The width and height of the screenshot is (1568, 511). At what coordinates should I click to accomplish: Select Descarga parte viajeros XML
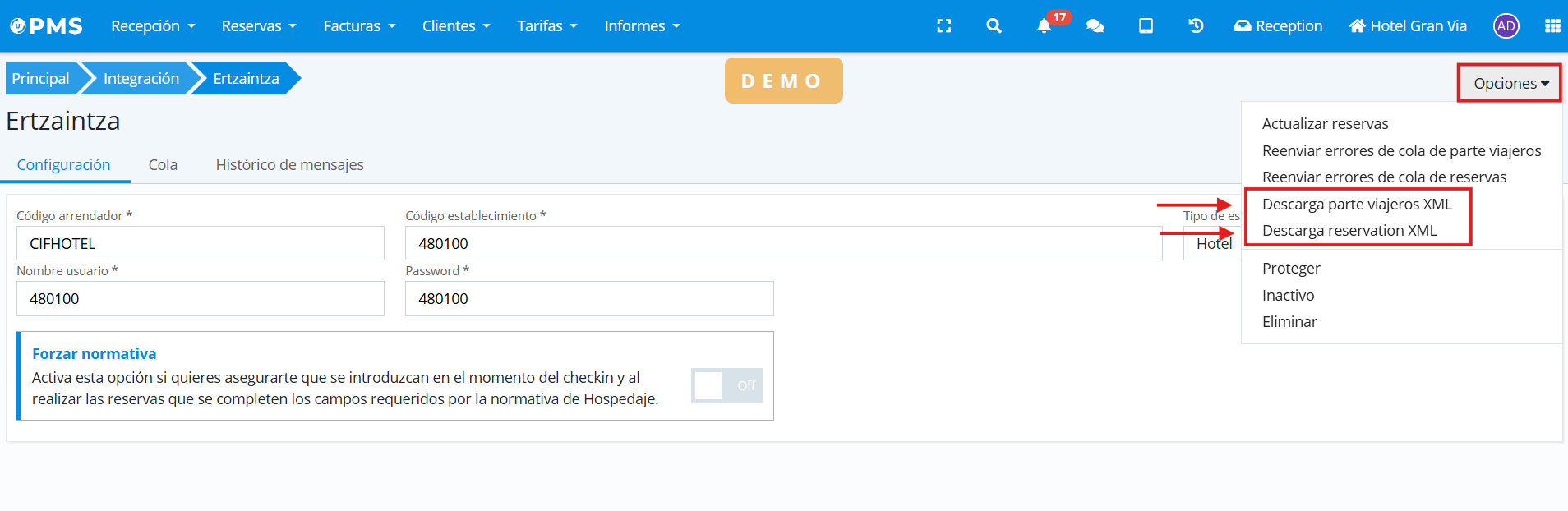click(x=1357, y=205)
